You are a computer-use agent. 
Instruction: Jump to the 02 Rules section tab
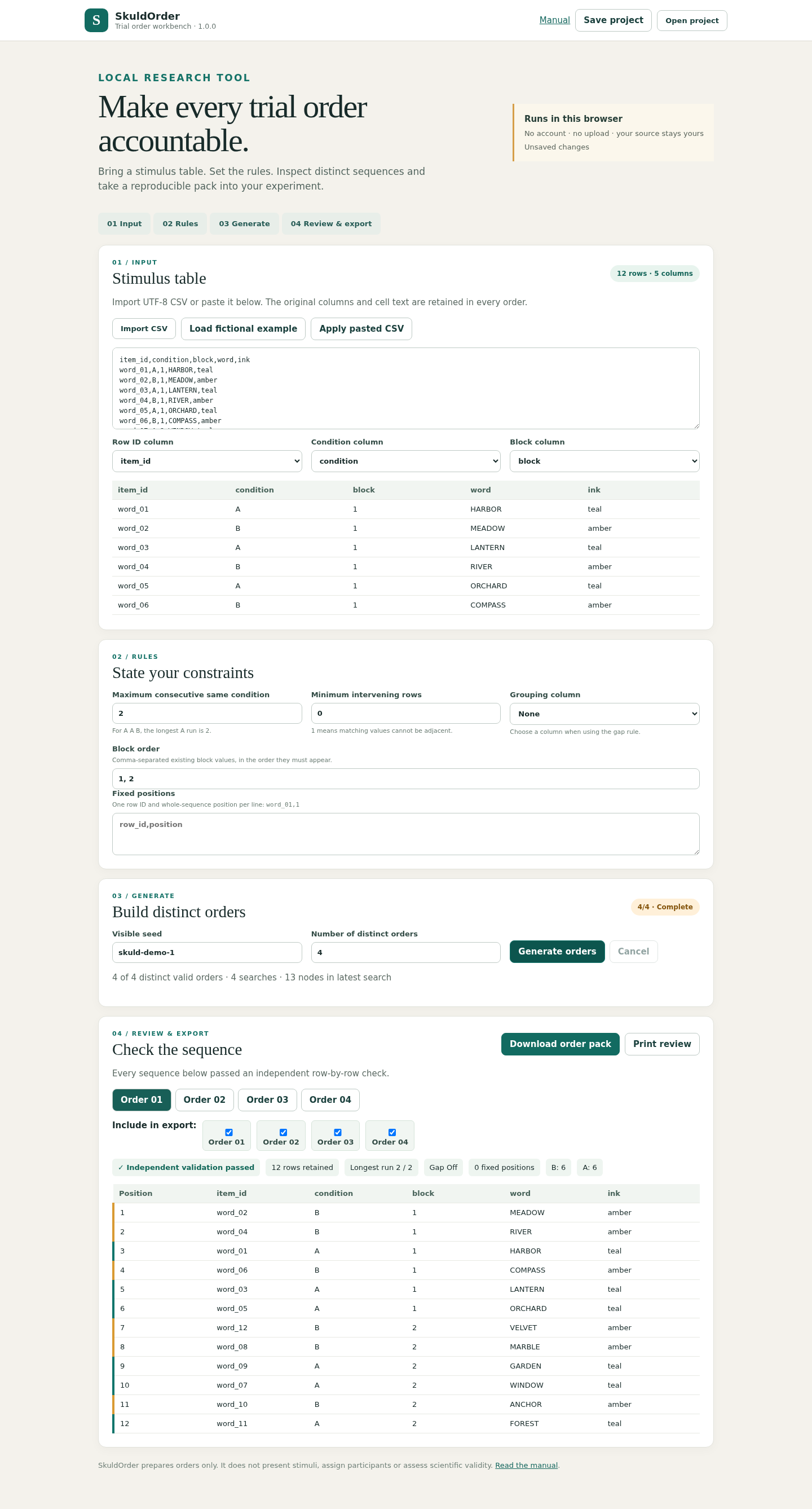180,224
